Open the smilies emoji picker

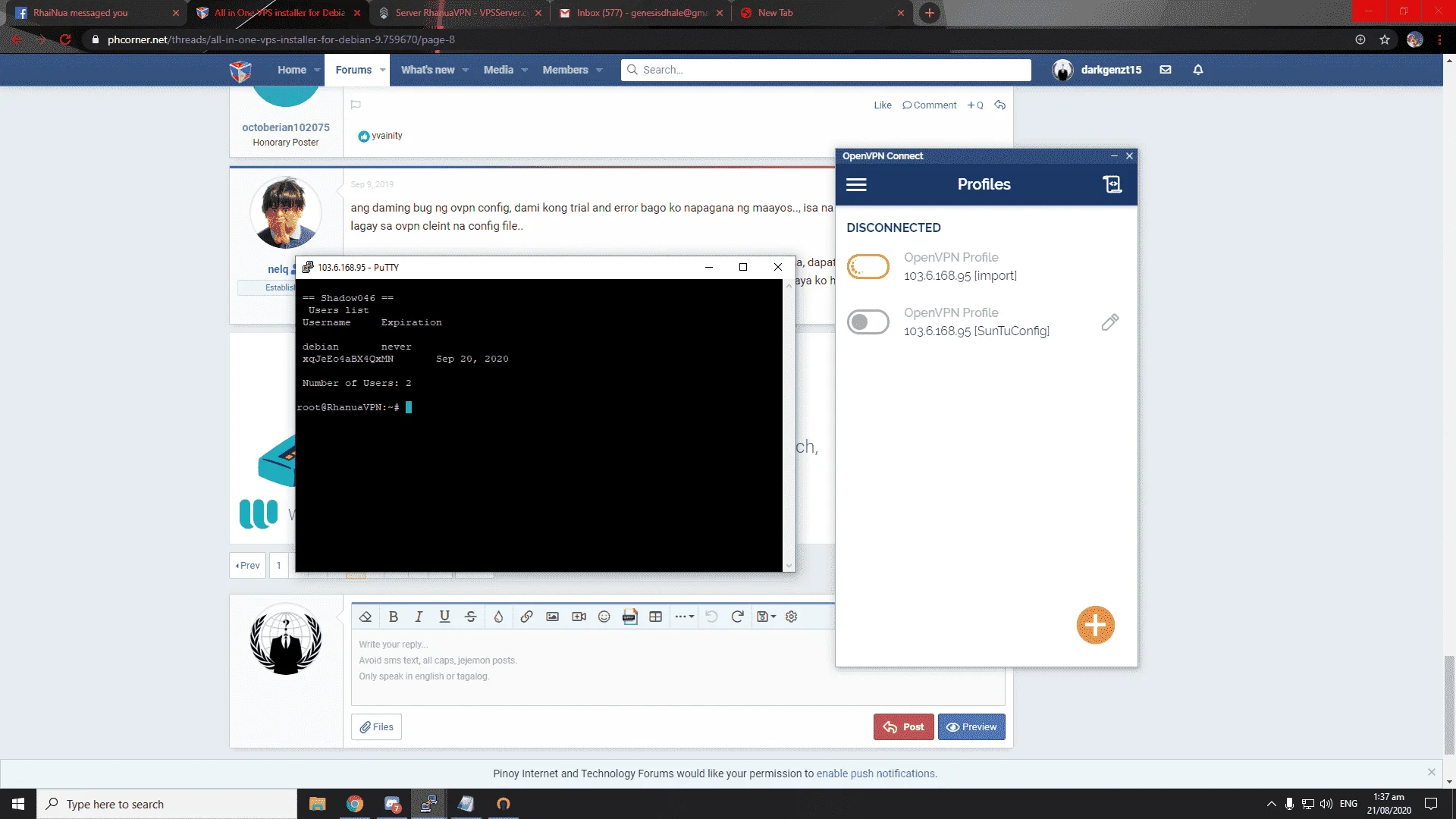pos(604,617)
